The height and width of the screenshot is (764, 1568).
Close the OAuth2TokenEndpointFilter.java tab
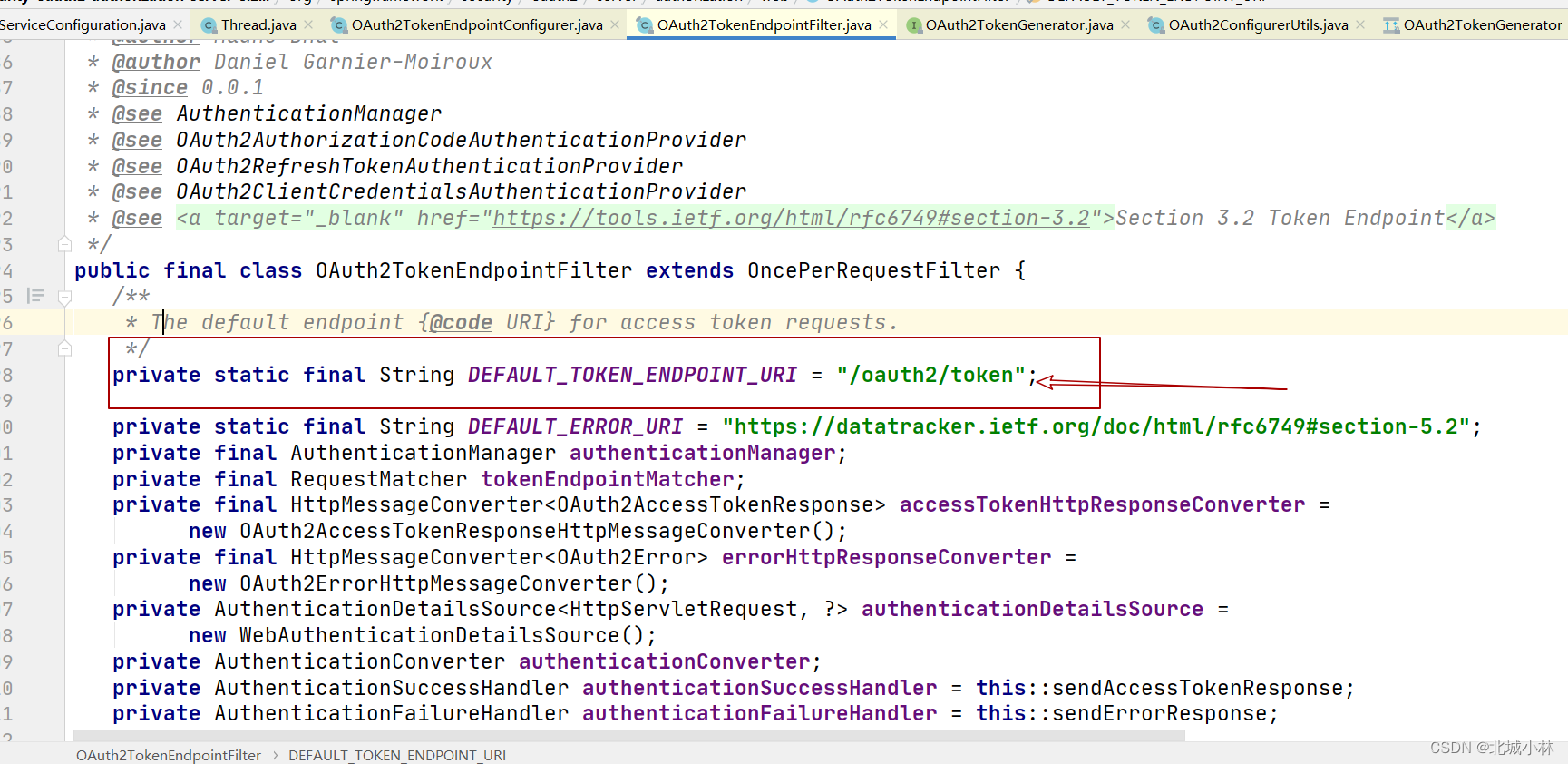pos(883,25)
